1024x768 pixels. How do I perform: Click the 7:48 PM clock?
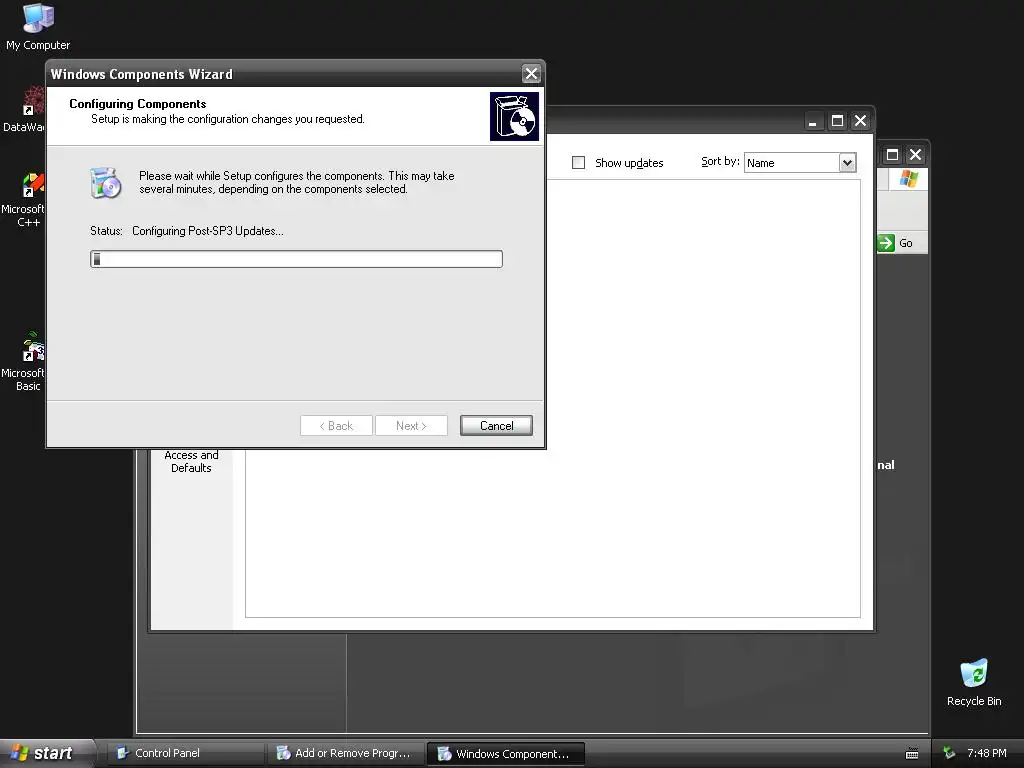click(987, 754)
